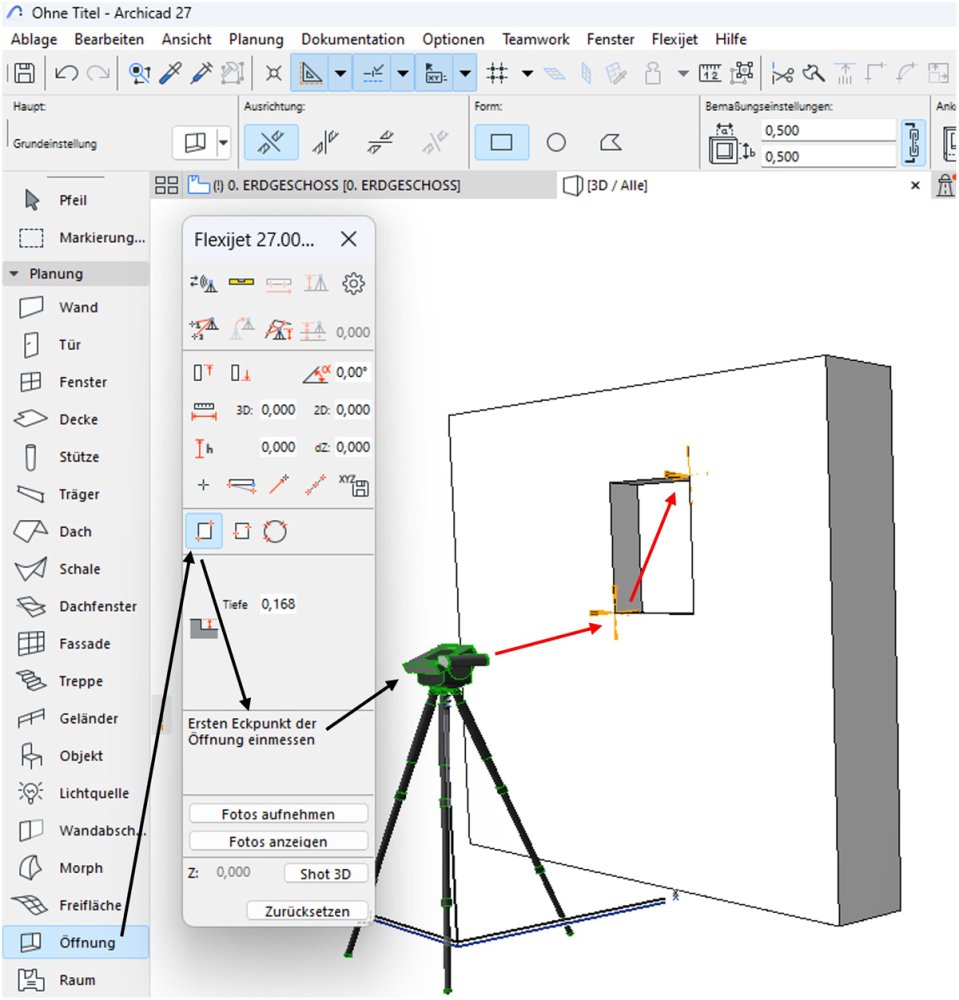The width and height of the screenshot is (959, 1000).
Task: Click the undo arrow
Action: pos(66,73)
